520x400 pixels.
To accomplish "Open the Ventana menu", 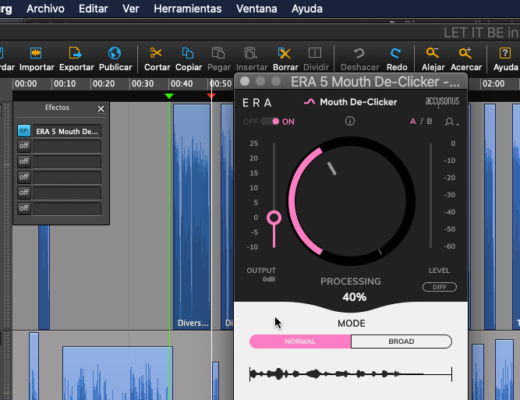I will coord(257,8).
